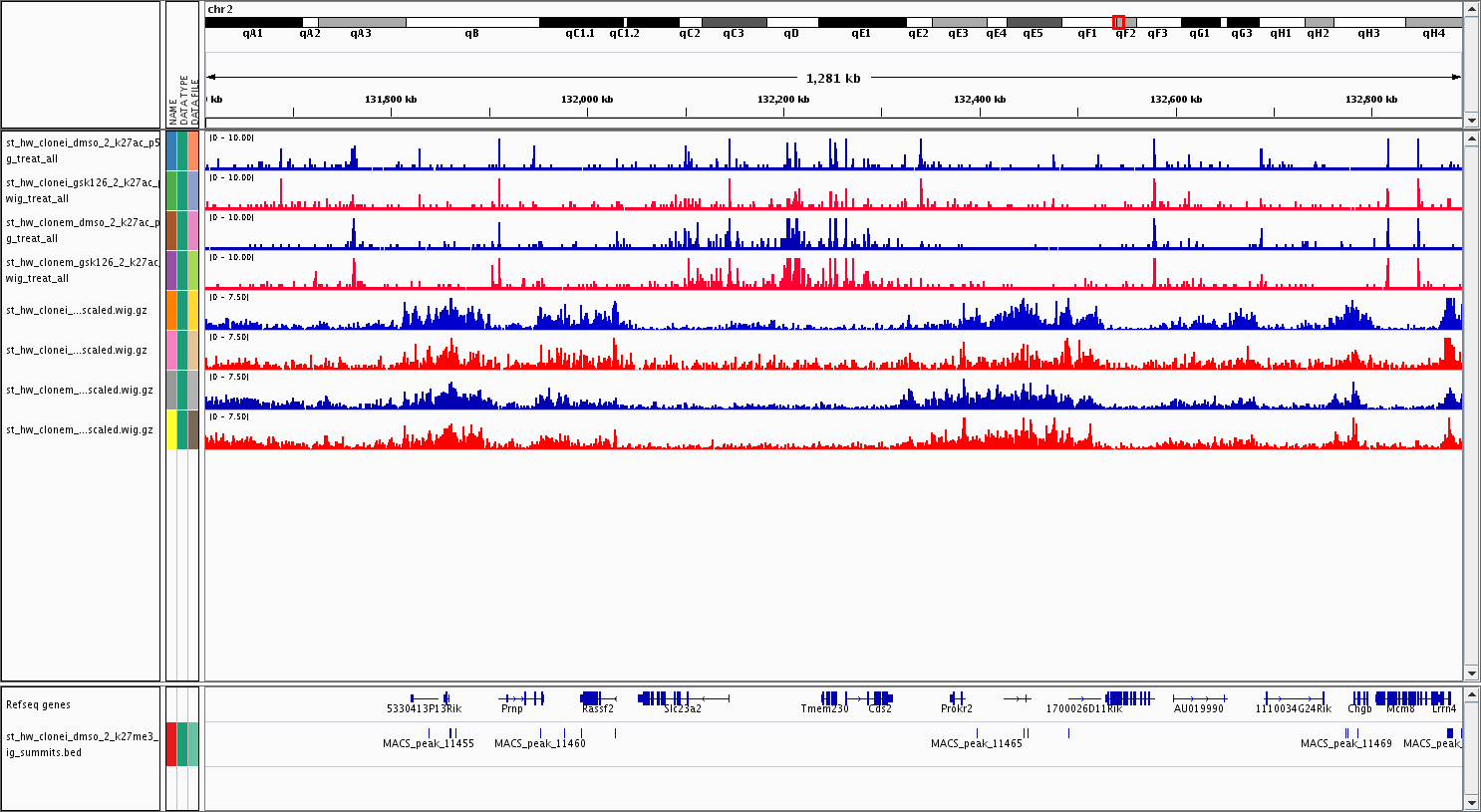Click the qB cytoband on the ideogram
The image size is (1481, 812).
[471, 22]
